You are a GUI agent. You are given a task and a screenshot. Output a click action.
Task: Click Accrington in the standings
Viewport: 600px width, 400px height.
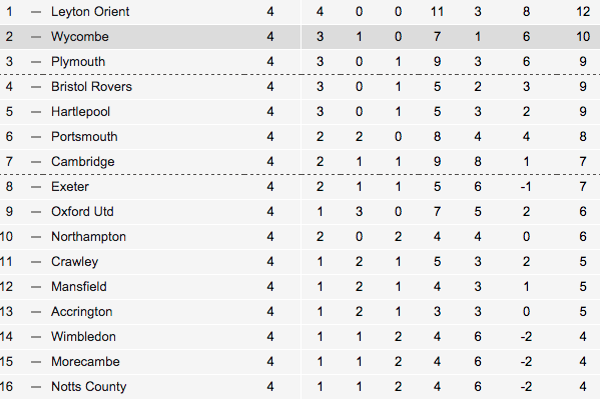point(82,312)
